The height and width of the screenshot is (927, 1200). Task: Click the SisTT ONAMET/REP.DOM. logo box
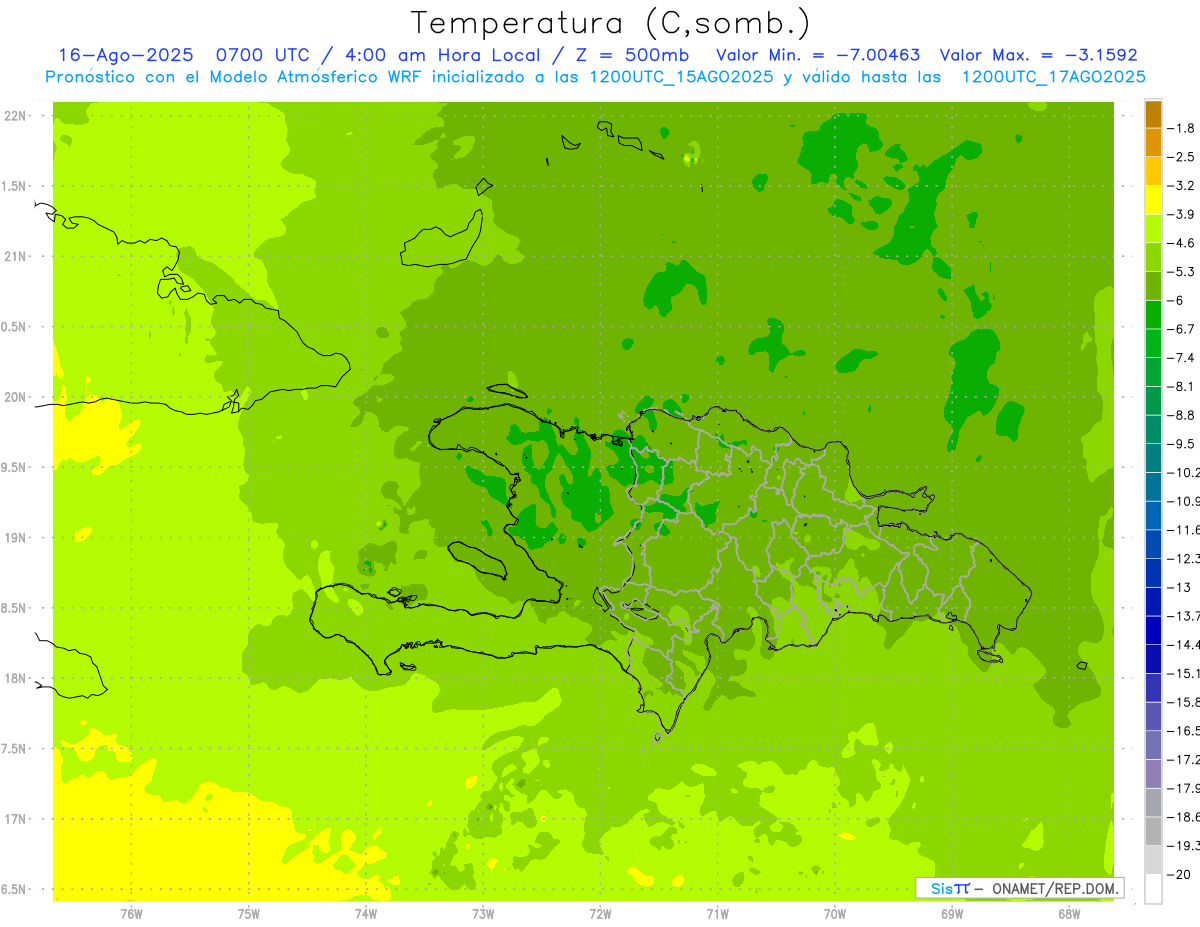1019,888
